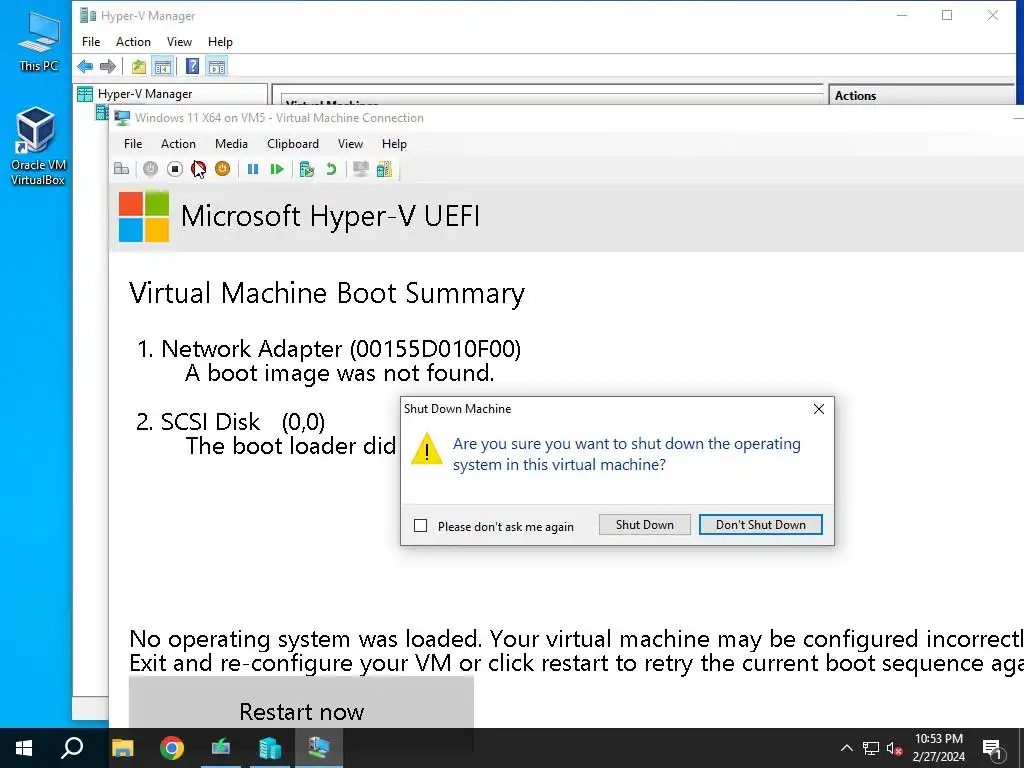Select Hyper-V Manager tree root node
Screen dimensions: 1024x768
point(144,94)
